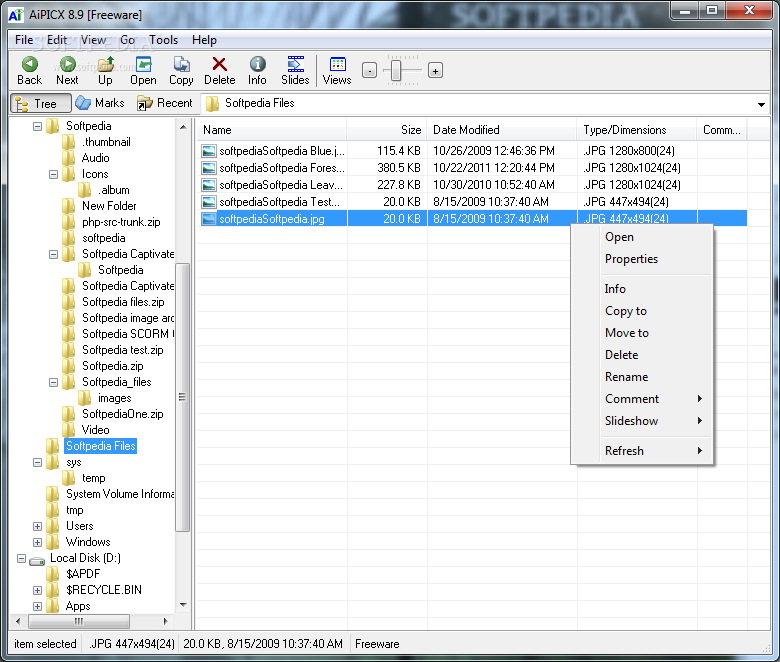Sort by the Name column header
Image resolution: width=780 pixels, height=662 pixels.
pyautogui.click(x=272, y=130)
